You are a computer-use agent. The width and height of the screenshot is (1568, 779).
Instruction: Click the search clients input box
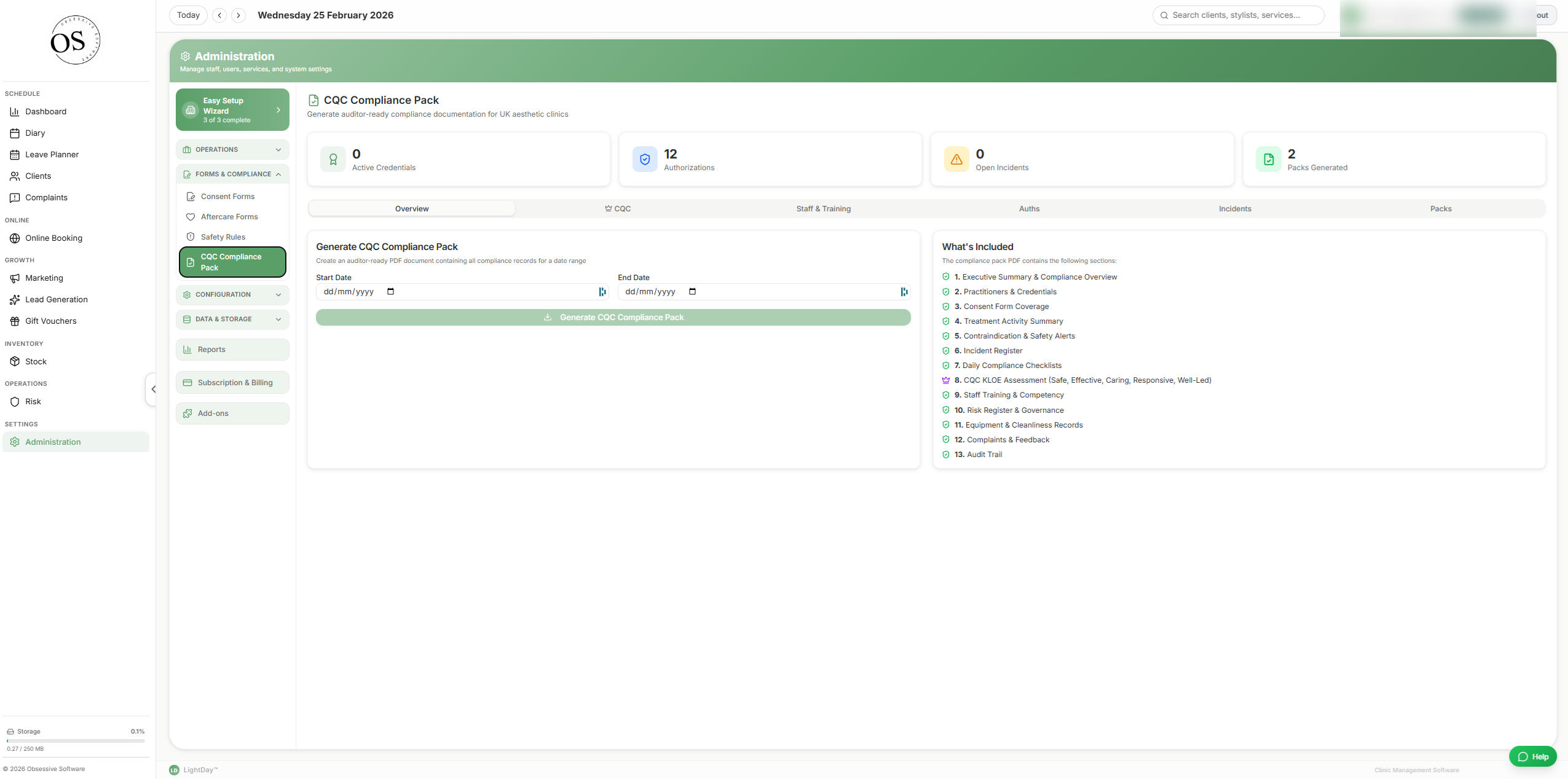point(1238,15)
